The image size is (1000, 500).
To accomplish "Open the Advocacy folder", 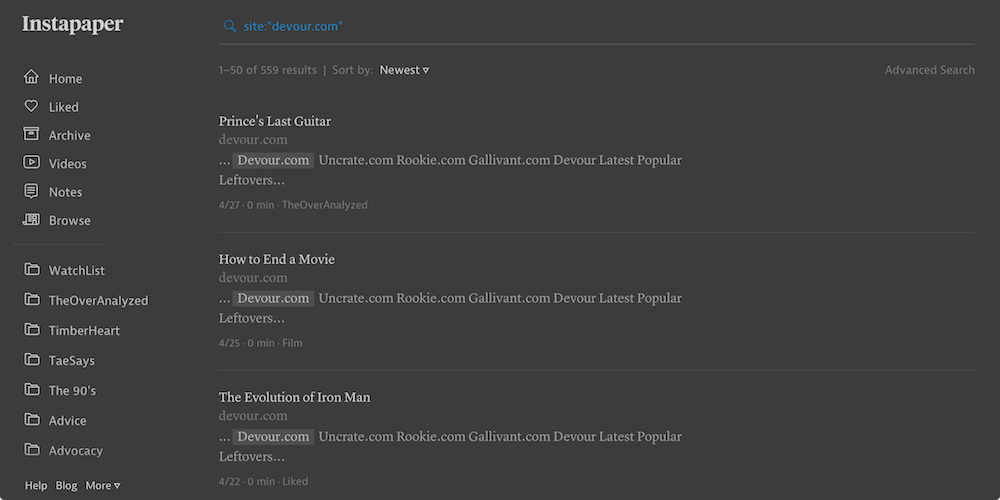I will tap(76, 450).
